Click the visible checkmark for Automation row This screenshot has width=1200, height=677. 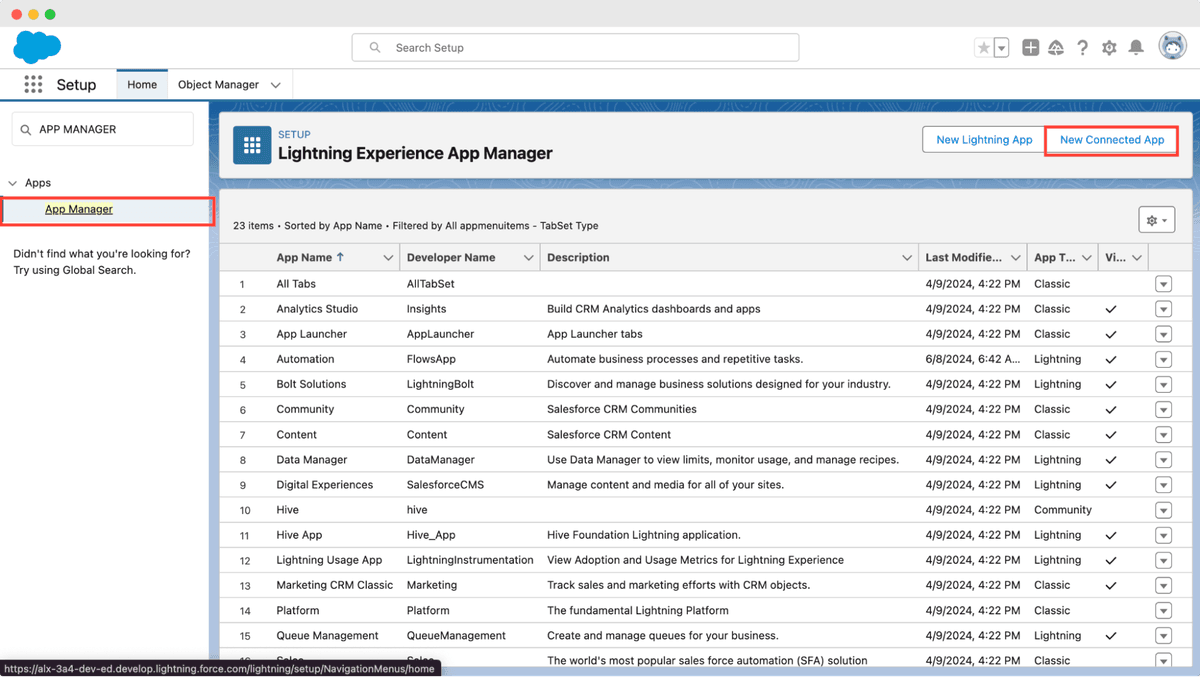coord(1111,359)
